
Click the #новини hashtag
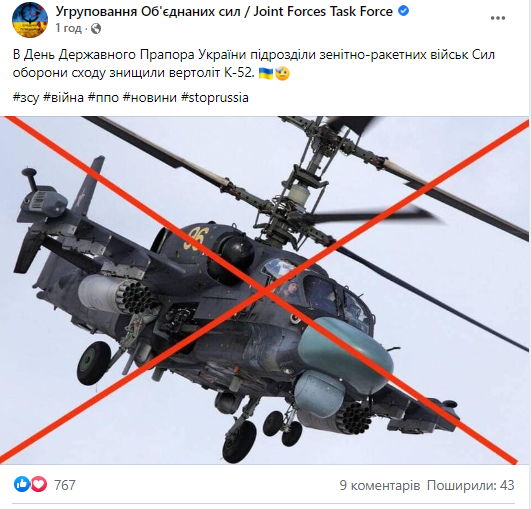click(150, 98)
